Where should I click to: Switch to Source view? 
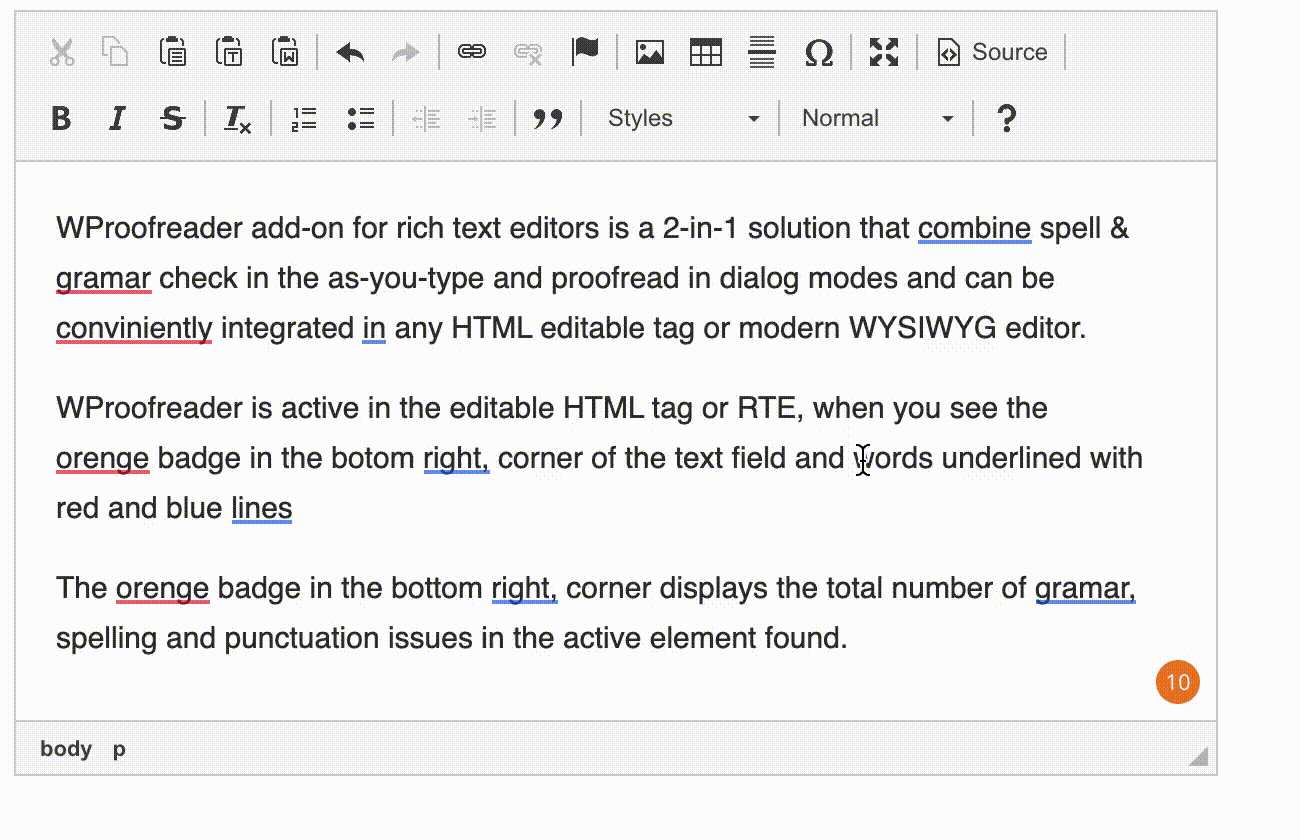click(992, 52)
